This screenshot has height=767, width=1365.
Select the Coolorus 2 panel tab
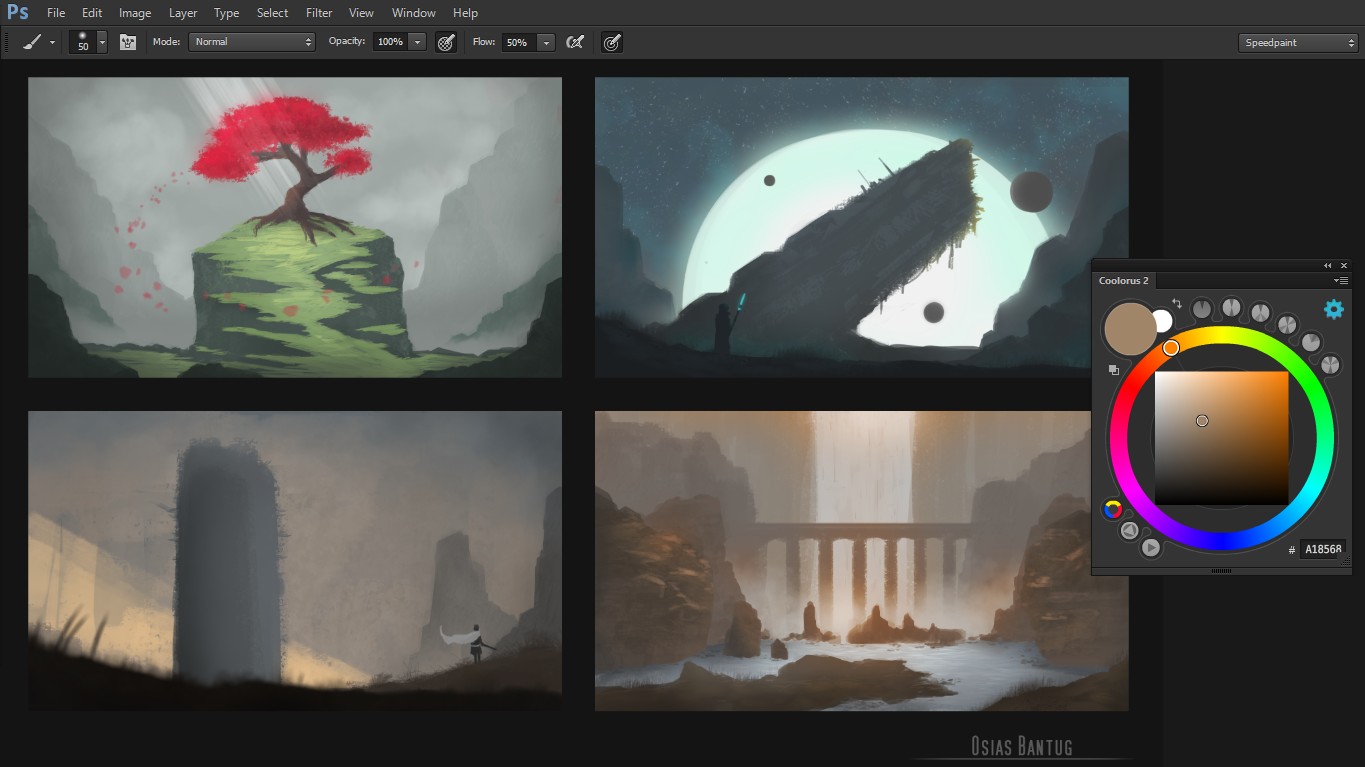click(1124, 281)
